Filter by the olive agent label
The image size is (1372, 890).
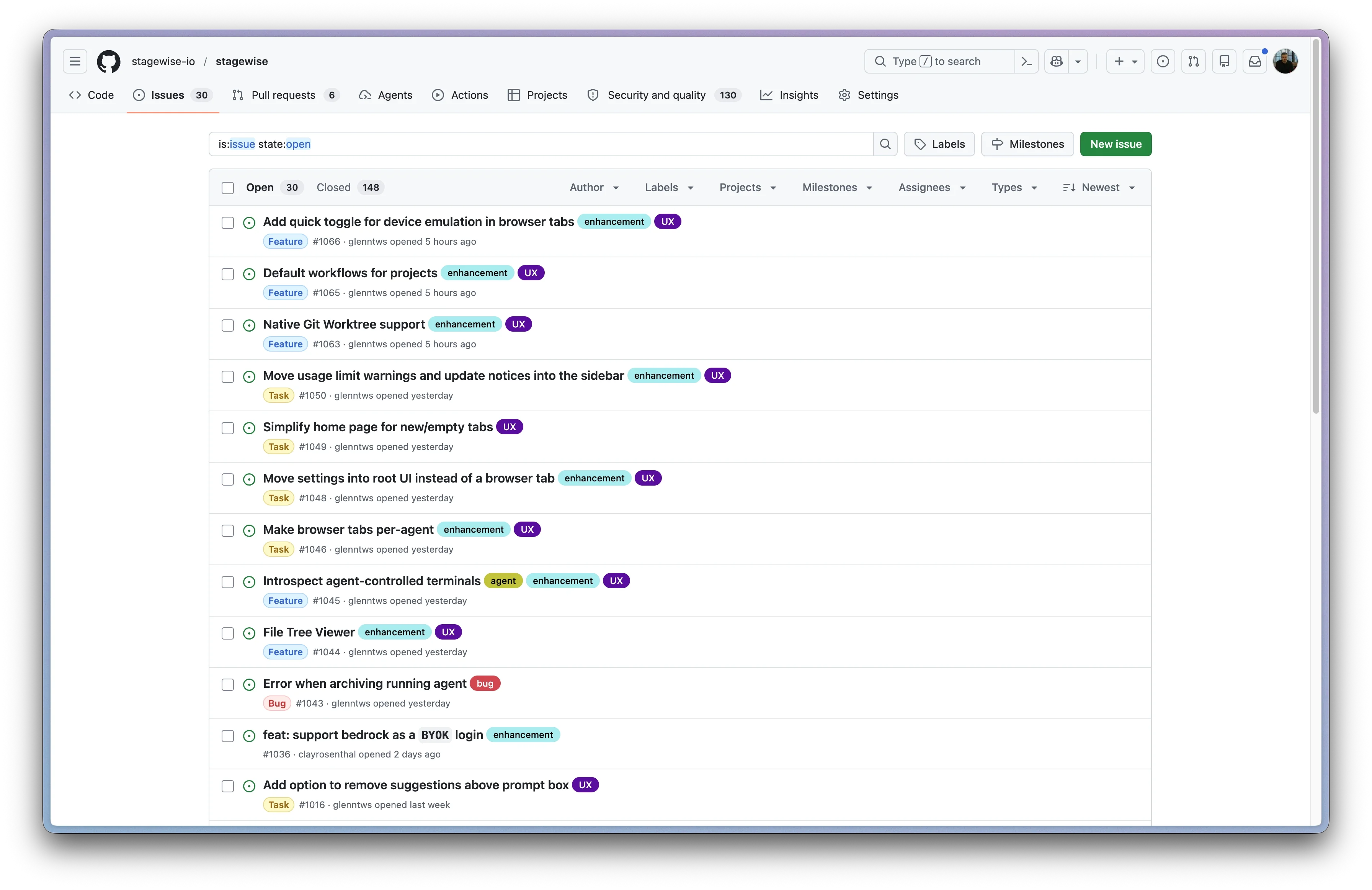(503, 581)
